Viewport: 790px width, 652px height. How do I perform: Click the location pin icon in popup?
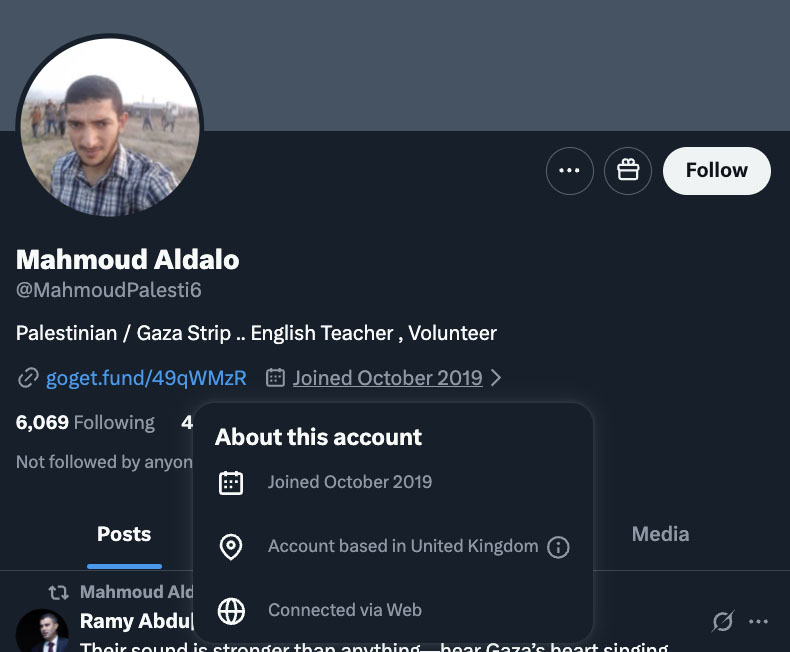point(231,547)
